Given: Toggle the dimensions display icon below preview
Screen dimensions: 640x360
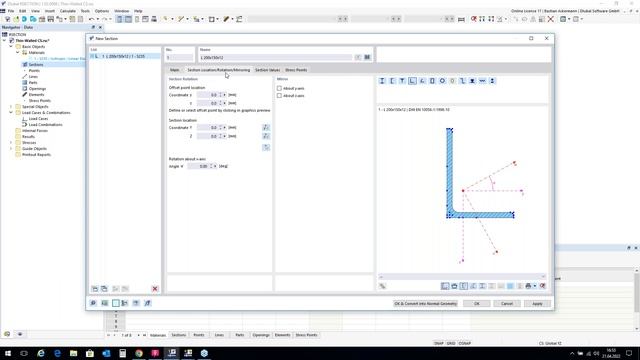Looking at the screenshot, I should (464, 286).
